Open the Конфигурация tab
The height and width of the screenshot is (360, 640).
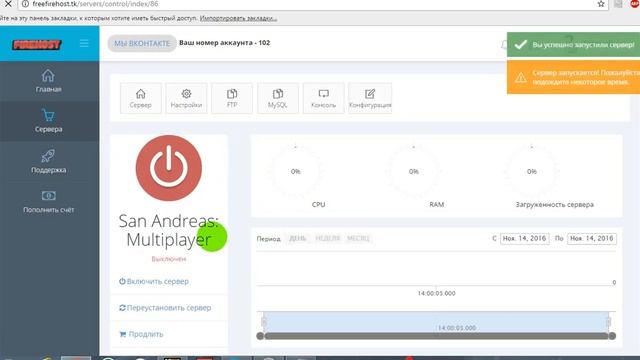tap(370, 98)
